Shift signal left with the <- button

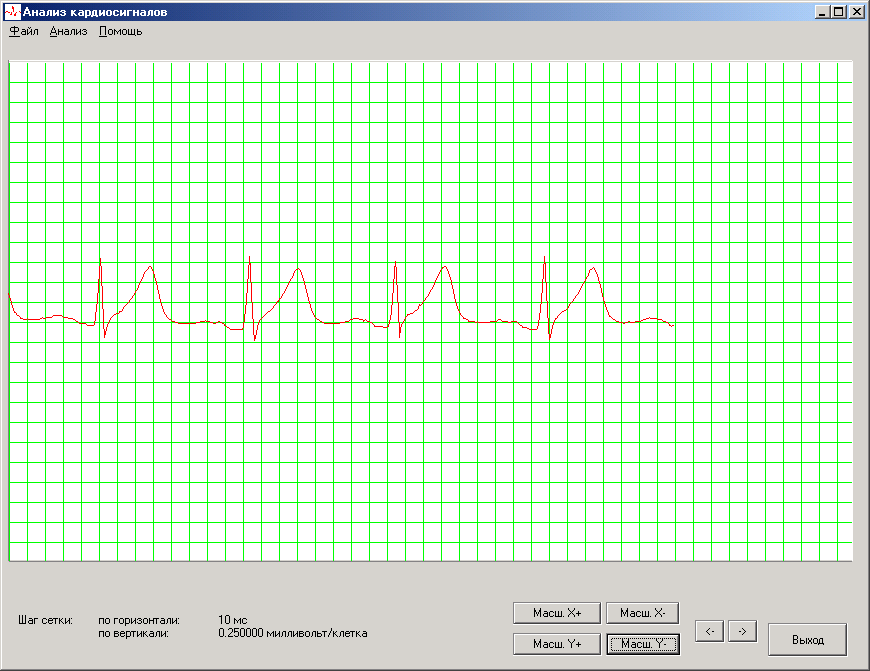pyautogui.click(x=709, y=631)
